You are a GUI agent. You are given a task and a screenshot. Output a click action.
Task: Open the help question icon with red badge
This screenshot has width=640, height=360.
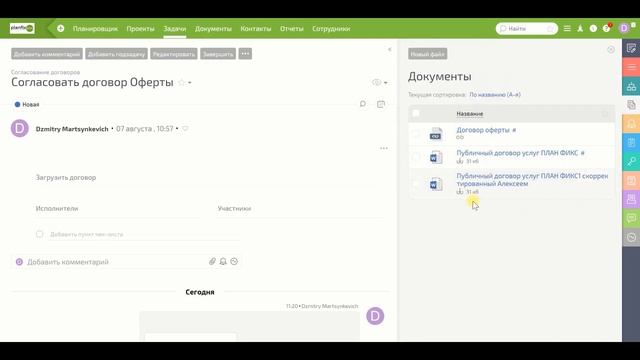(607, 28)
